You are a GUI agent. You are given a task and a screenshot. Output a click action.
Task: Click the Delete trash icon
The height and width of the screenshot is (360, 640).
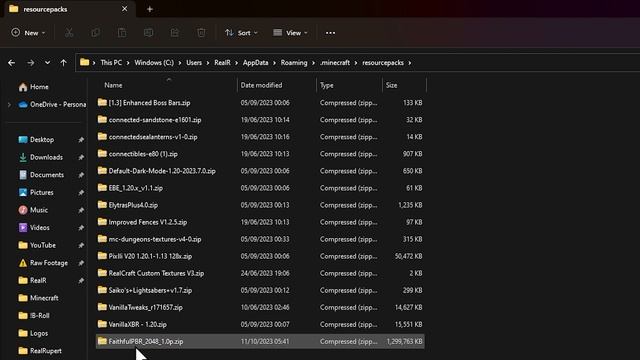pyautogui.click(x=201, y=33)
